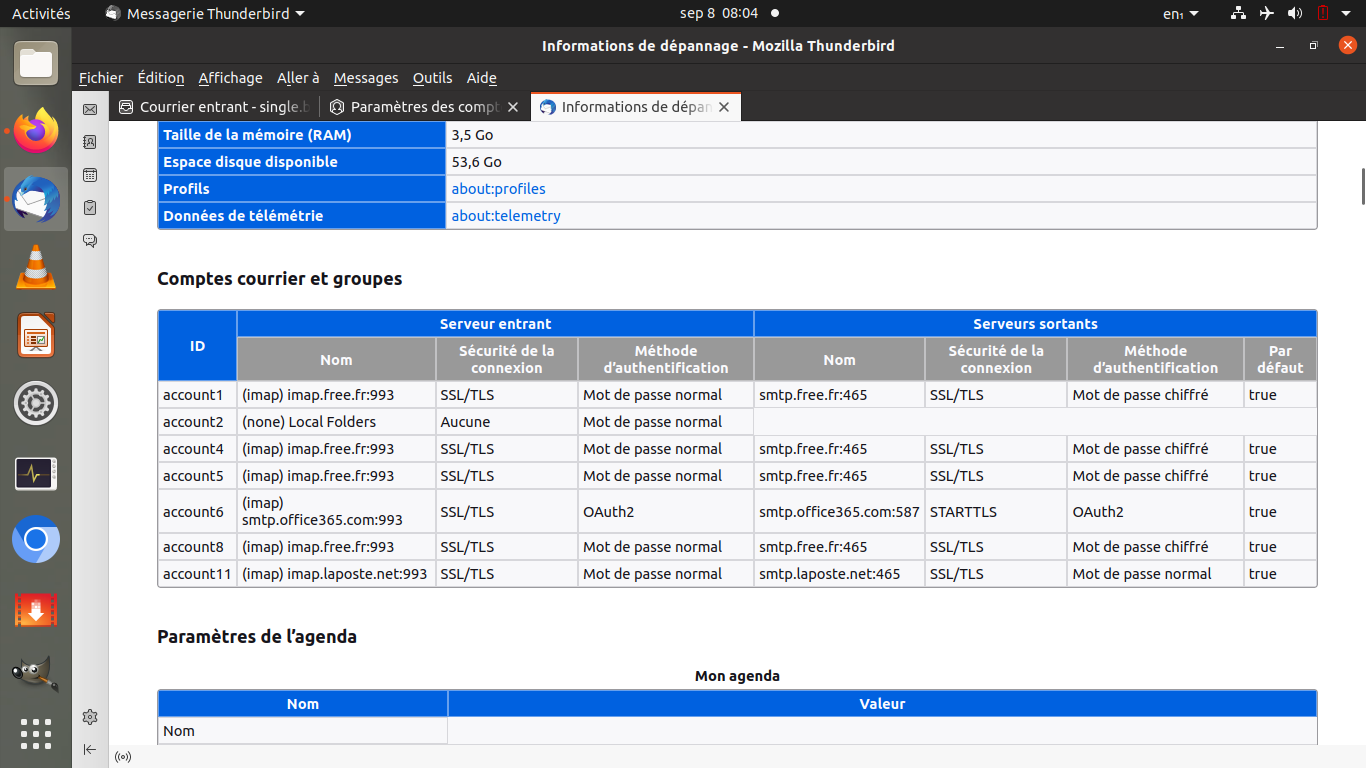
Task: Click the online status icon in status bar
Action: [x=123, y=757]
